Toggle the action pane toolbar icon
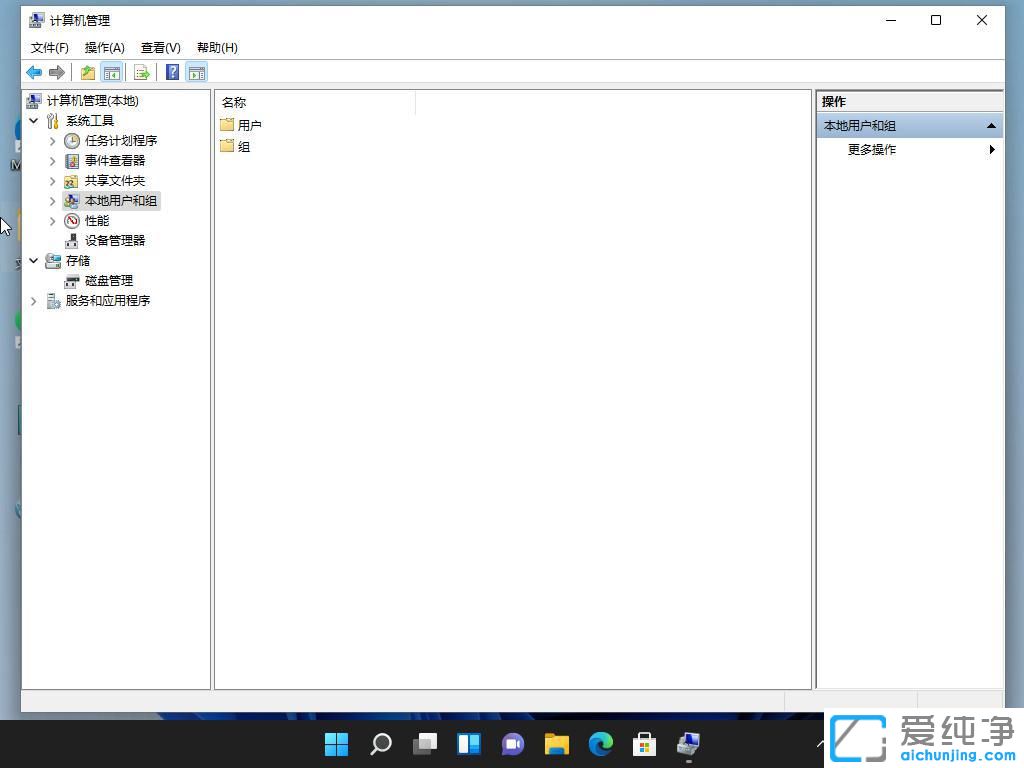Image resolution: width=1024 pixels, height=768 pixels. 196,71
